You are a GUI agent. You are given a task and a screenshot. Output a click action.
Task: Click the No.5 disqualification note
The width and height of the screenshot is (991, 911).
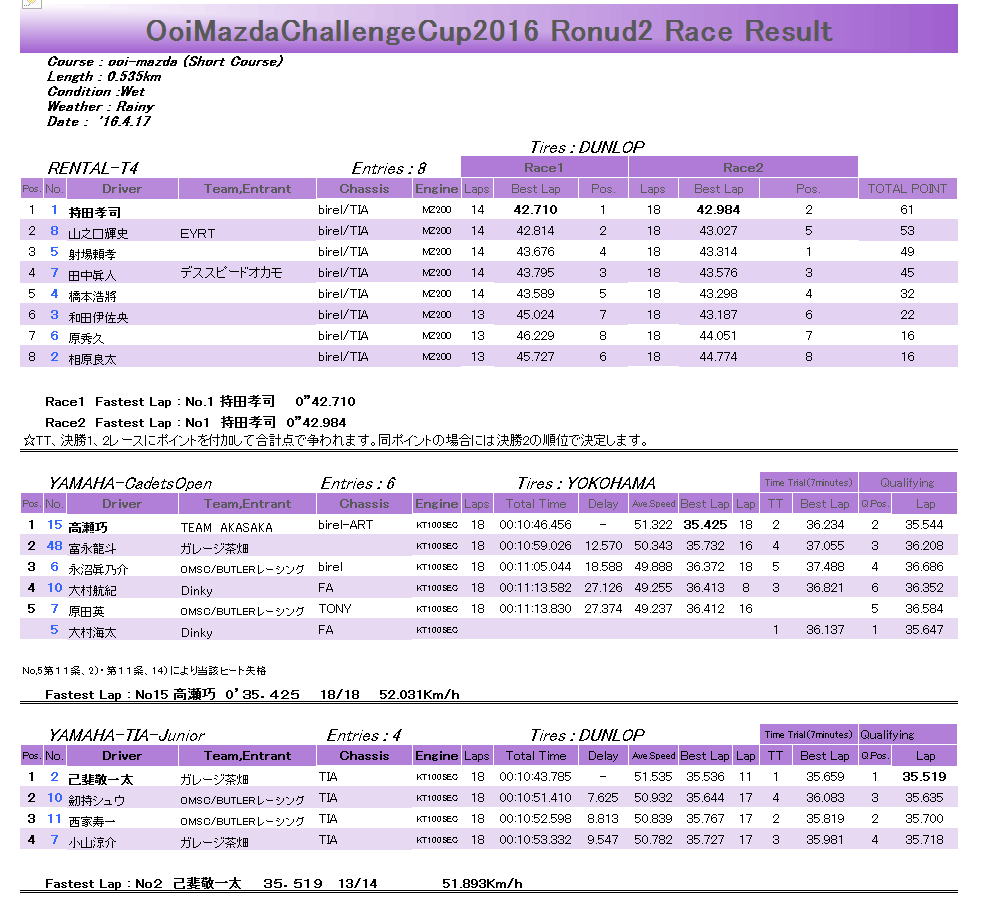point(144,670)
